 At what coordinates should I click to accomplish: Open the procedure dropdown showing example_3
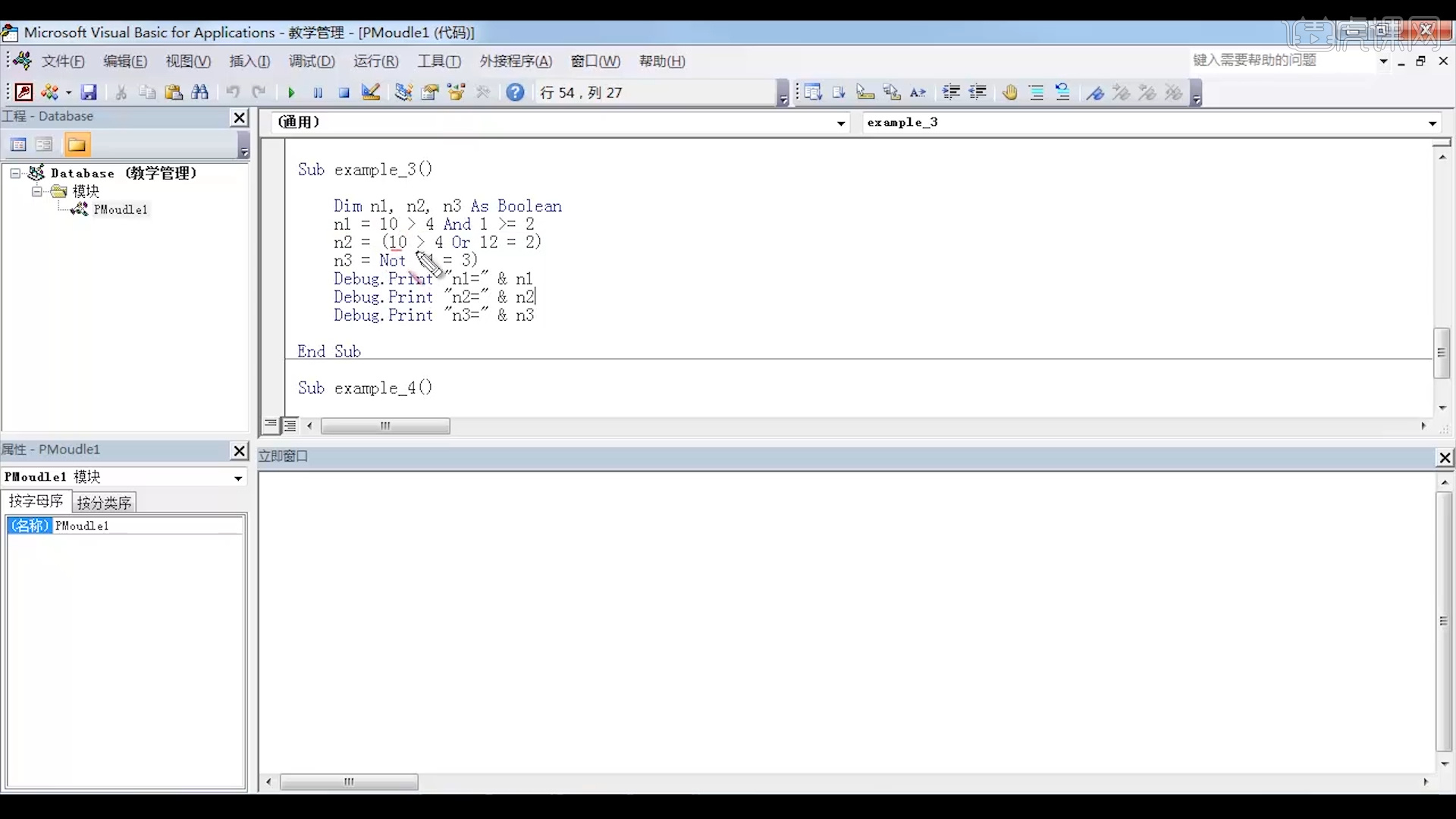(x=1432, y=123)
